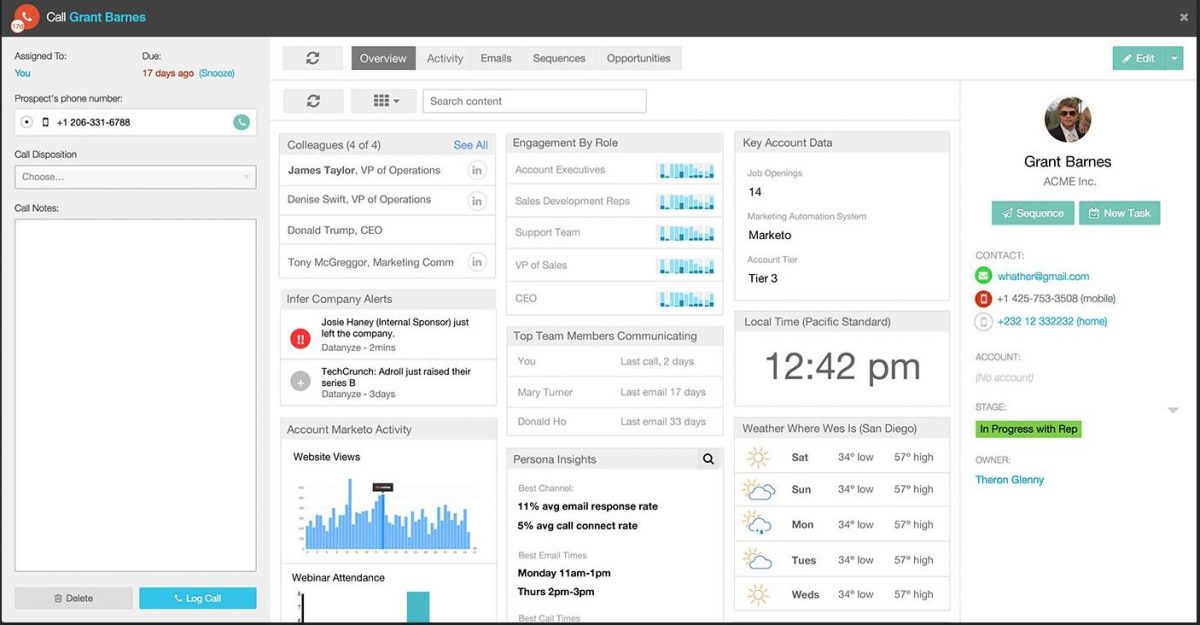Open the Opportunities tab
The image size is (1200, 625).
639,58
